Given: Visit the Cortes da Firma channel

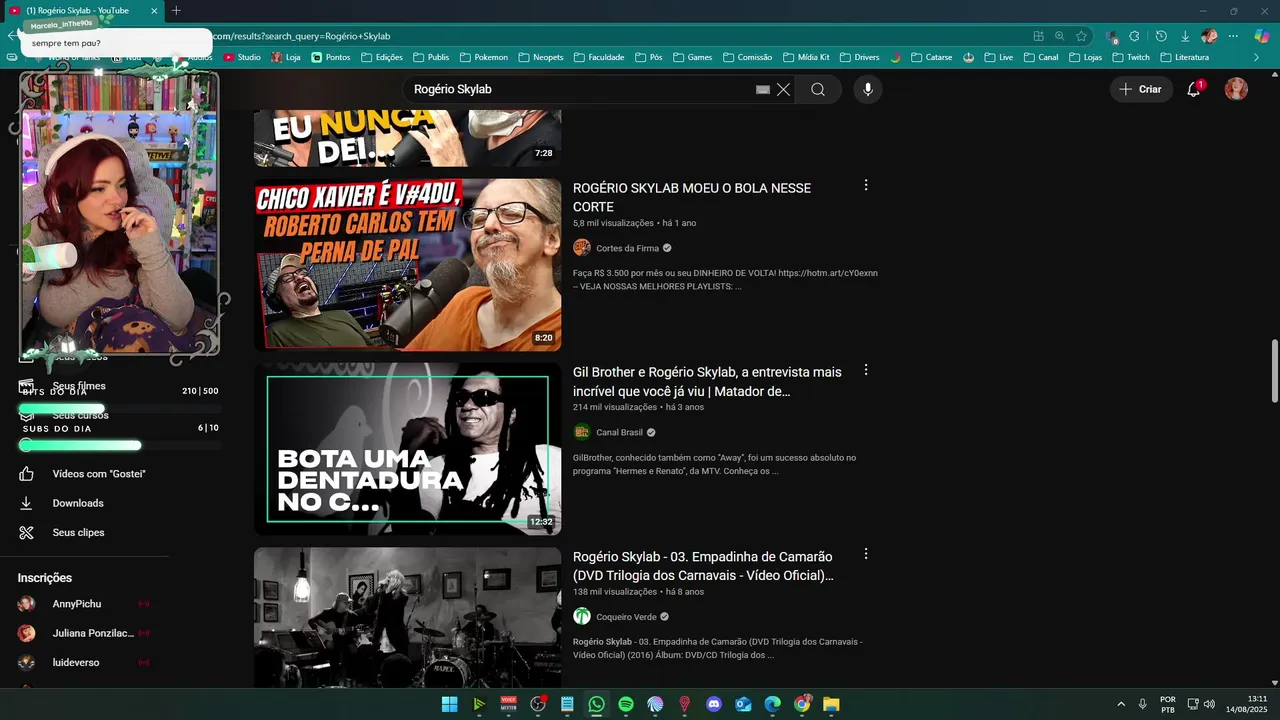Looking at the screenshot, I should coord(627,248).
